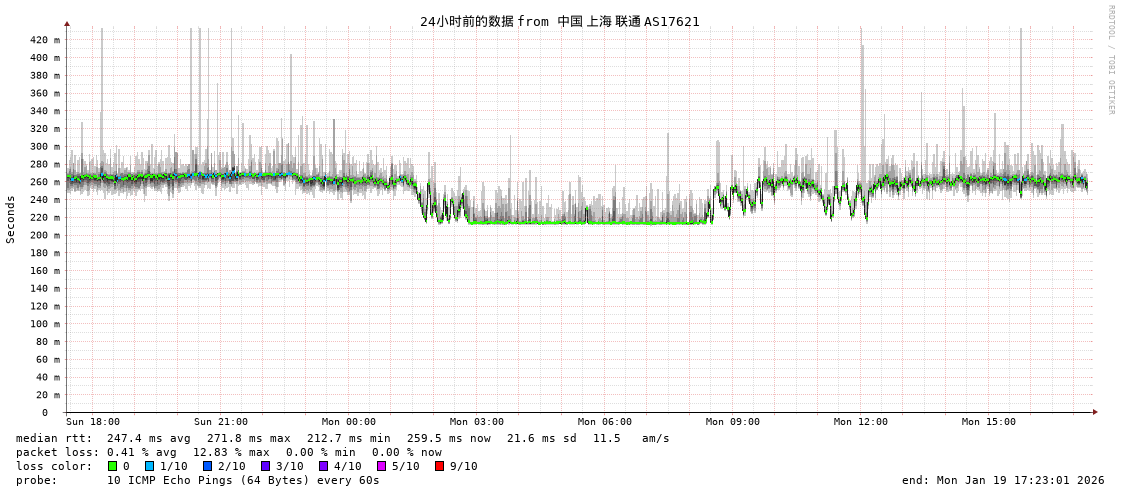Click the Mon 12:00 time axis label
Image resolution: width=1121 pixels, height=494 pixels.
(x=861, y=422)
